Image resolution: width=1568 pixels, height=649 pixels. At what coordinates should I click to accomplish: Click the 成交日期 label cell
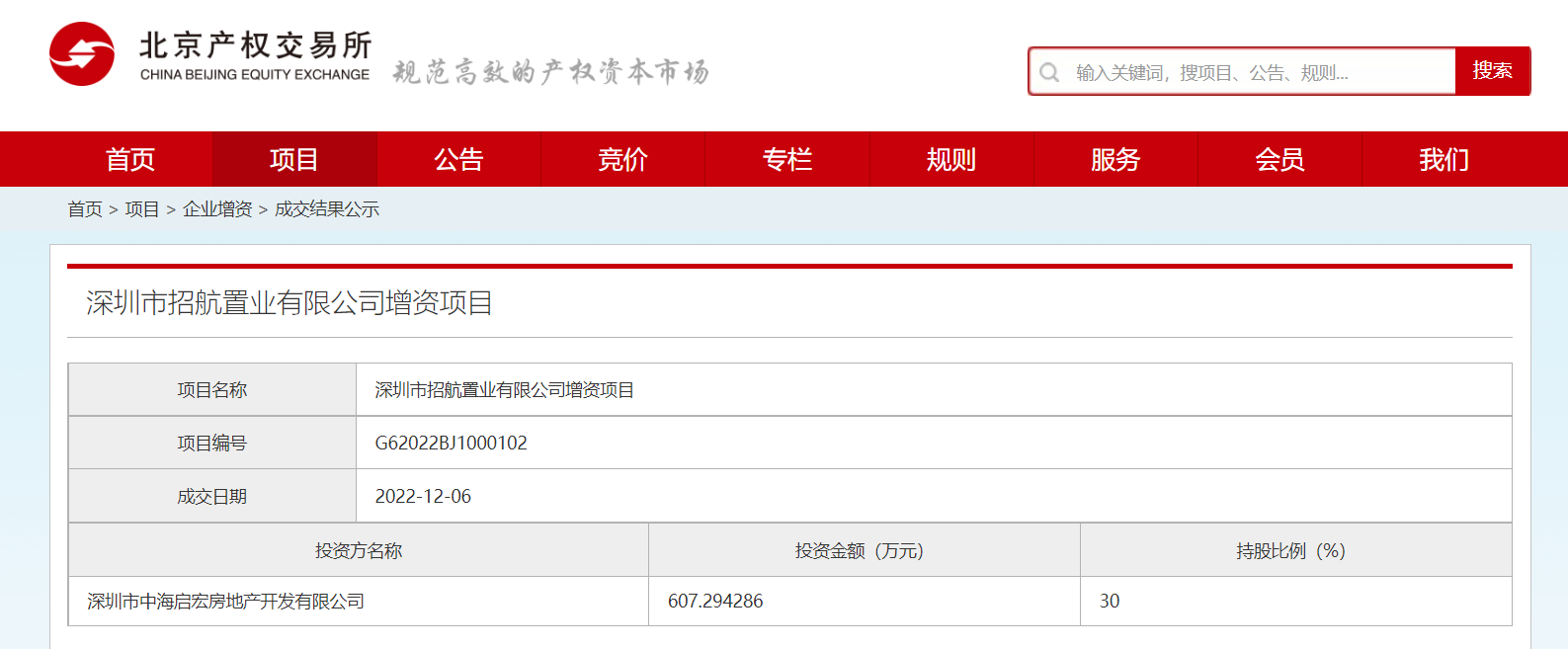pos(212,496)
